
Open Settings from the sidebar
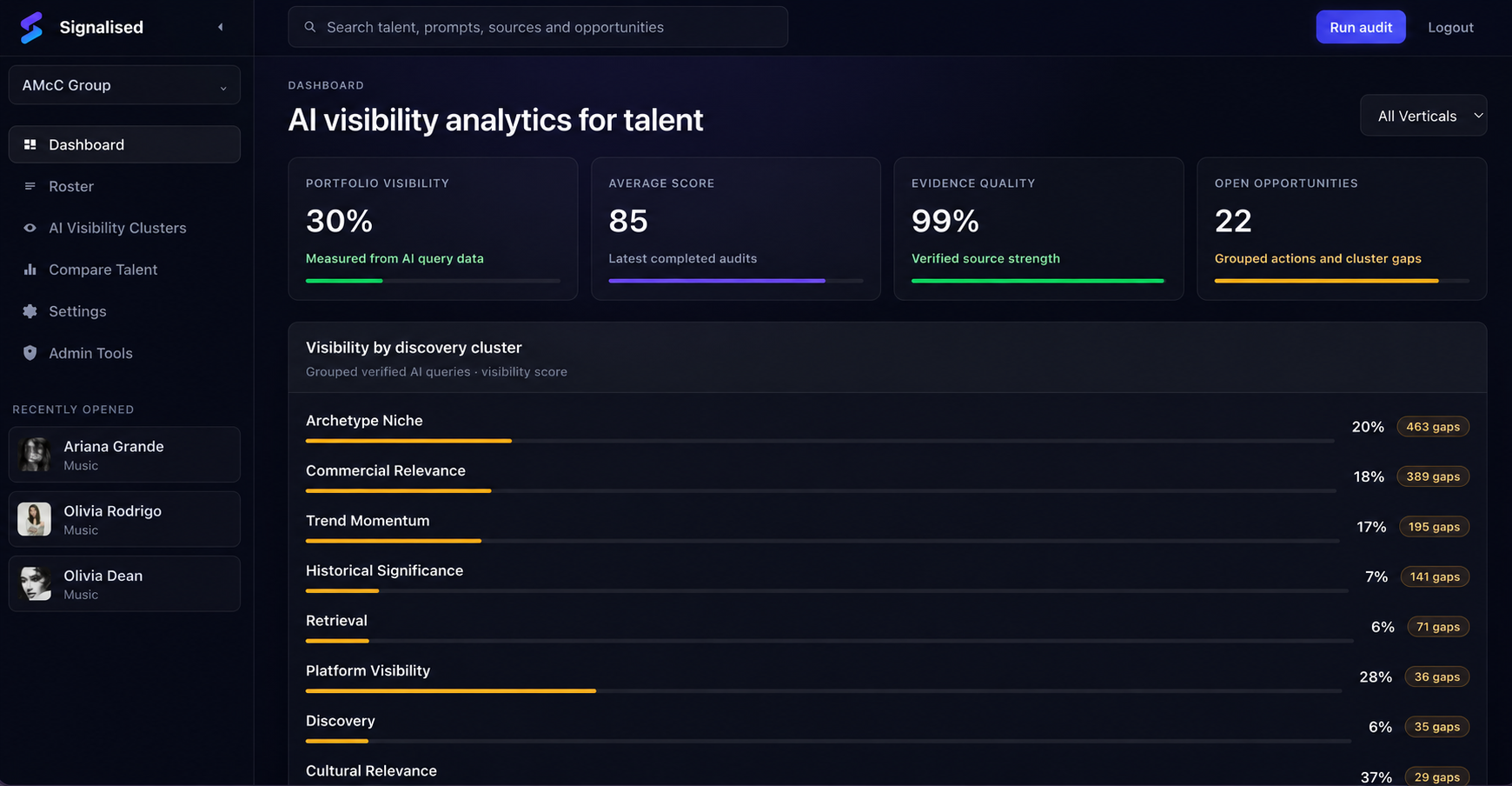click(124, 311)
